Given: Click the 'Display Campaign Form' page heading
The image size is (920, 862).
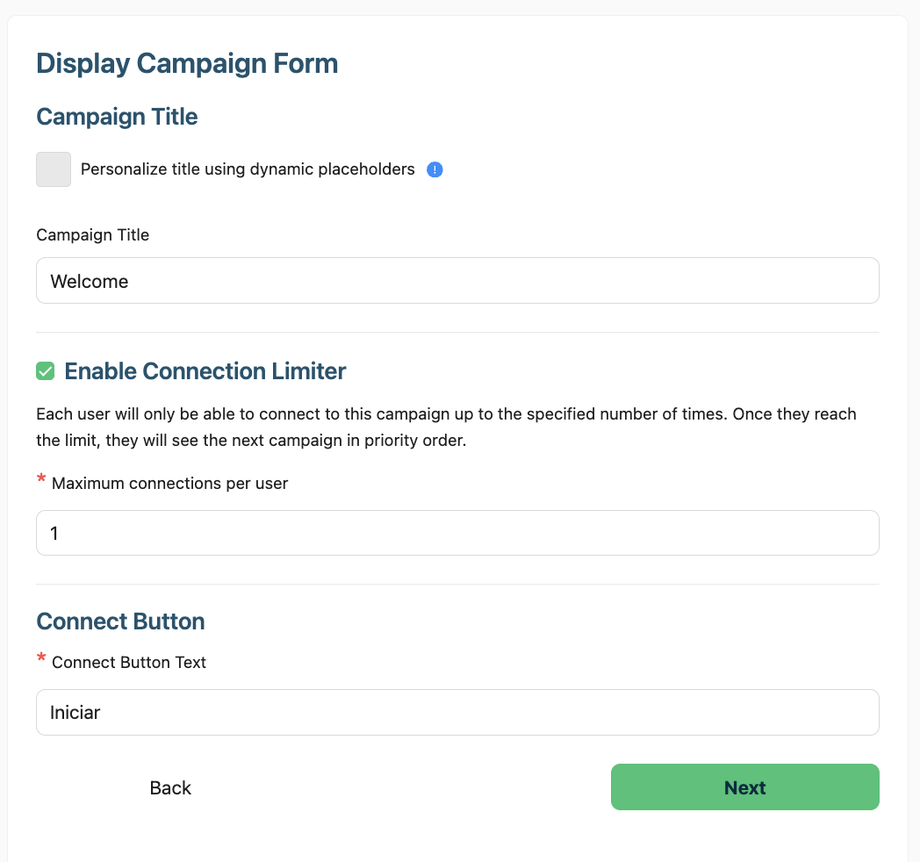Looking at the screenshot, I should (187, 64).
